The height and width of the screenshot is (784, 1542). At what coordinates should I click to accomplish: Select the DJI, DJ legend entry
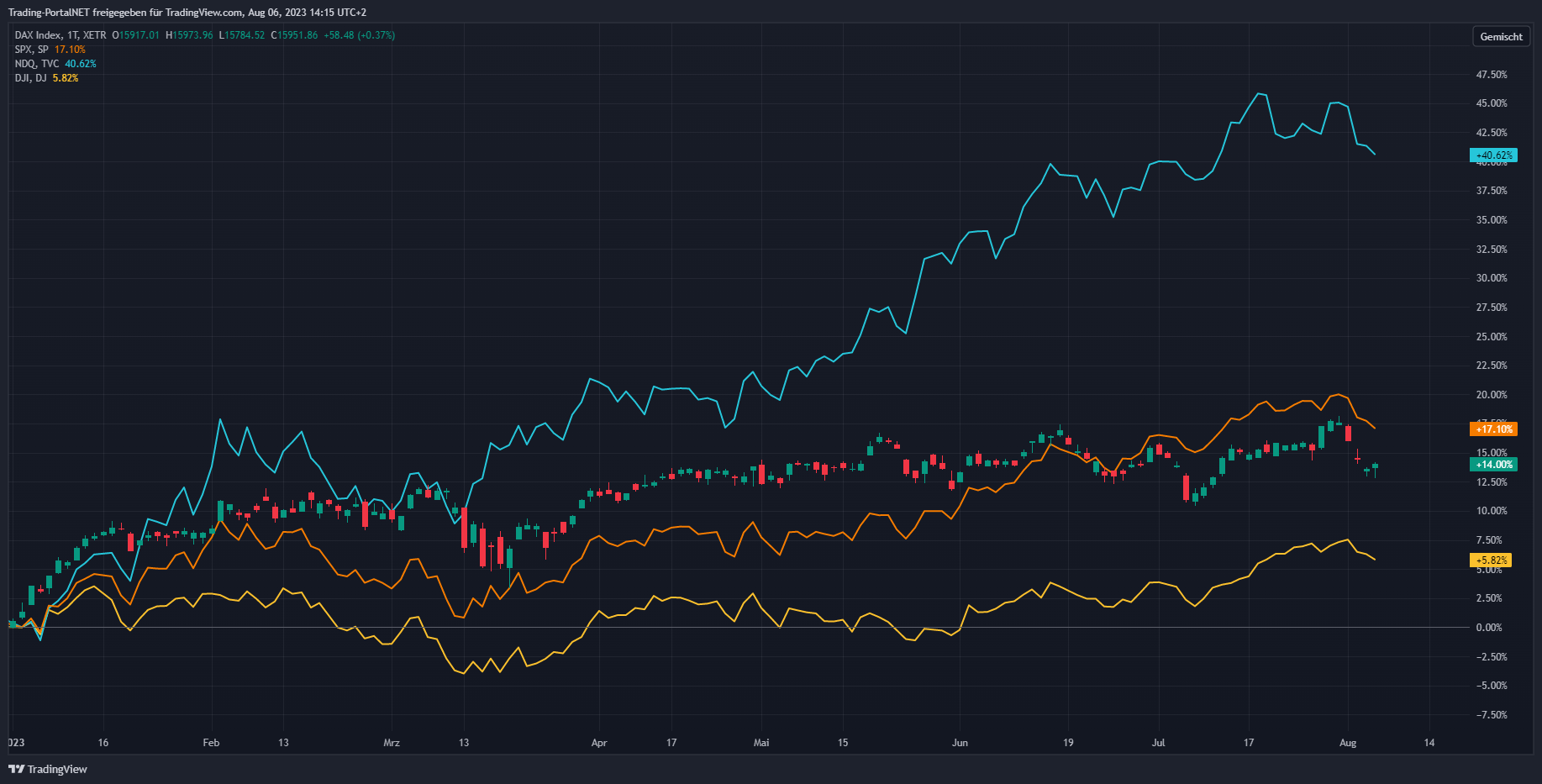point(31,78)
